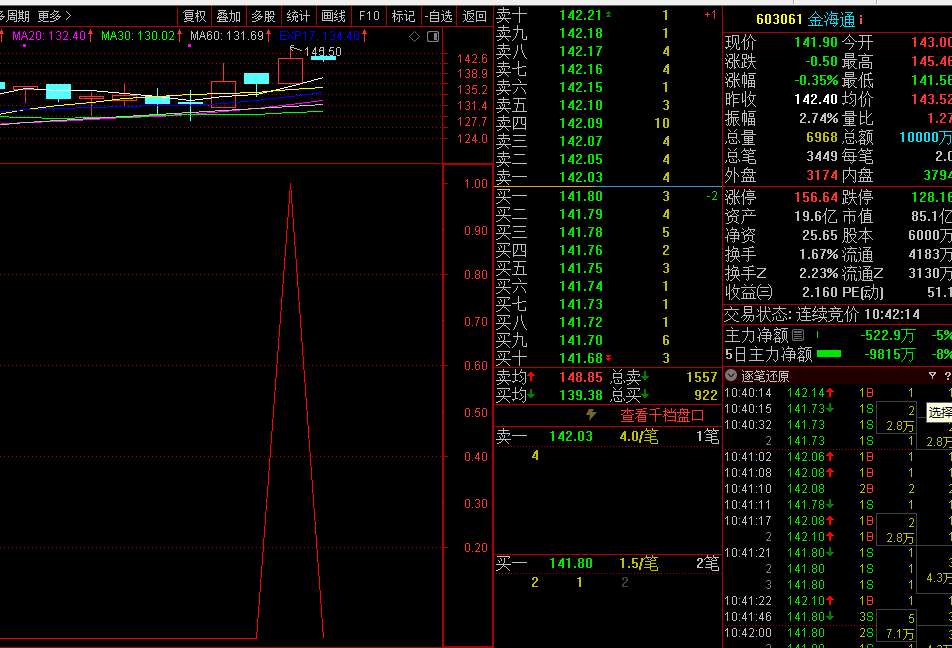
Task: Open the 复权 menu
Action: [194, 16]
